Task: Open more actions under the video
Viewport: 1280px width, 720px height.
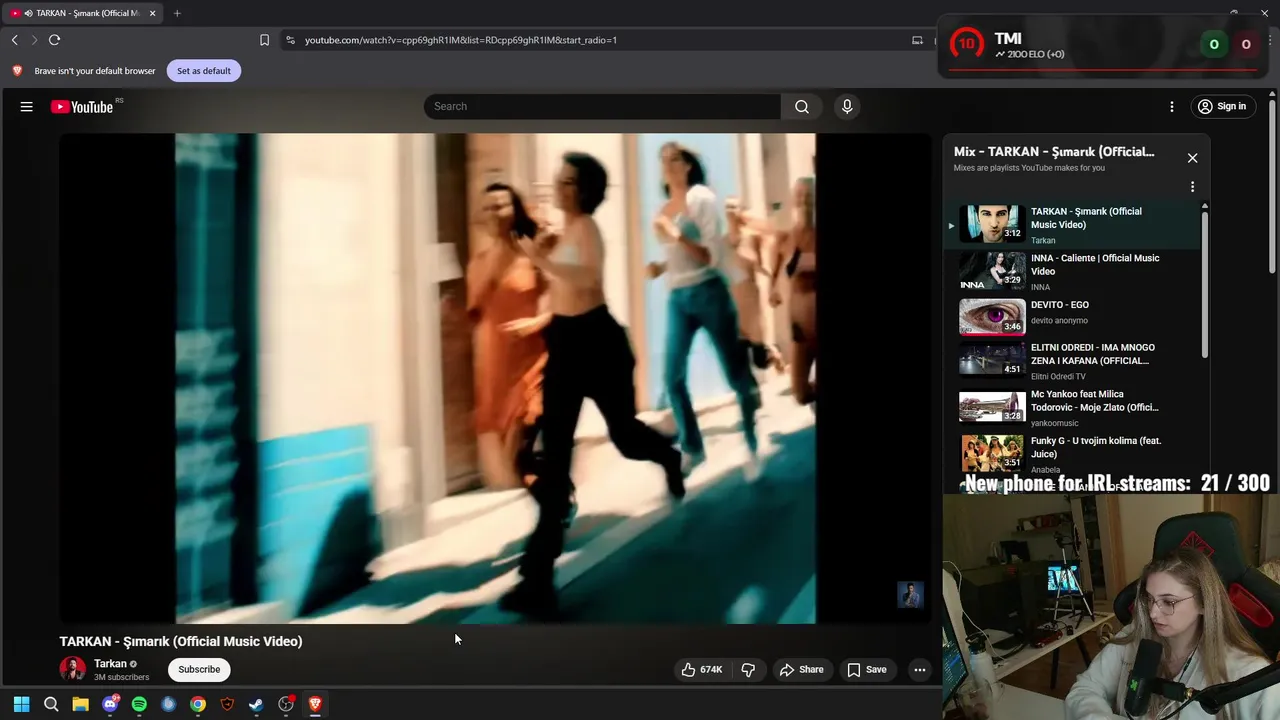Action: 919,669
